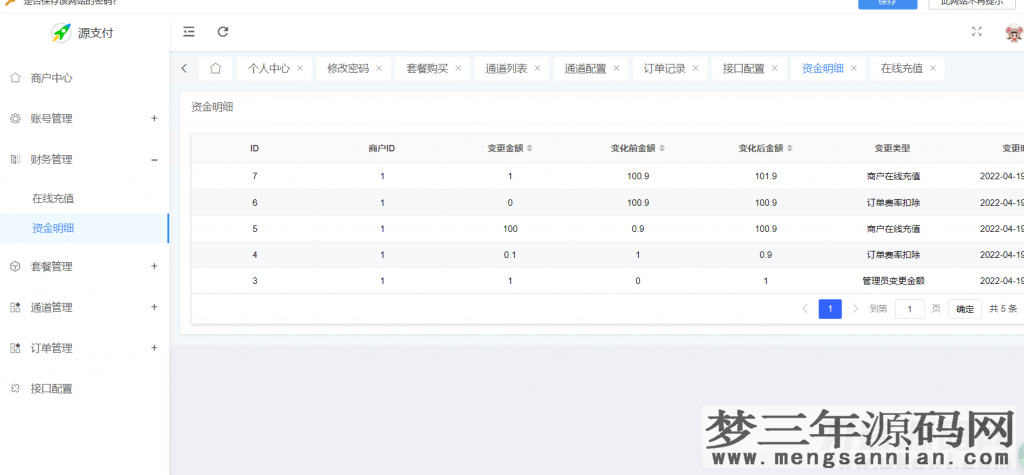Click 变更金额 0.1 in row 4
This screenshot has height=475, width=1024.
click(510, 255)
